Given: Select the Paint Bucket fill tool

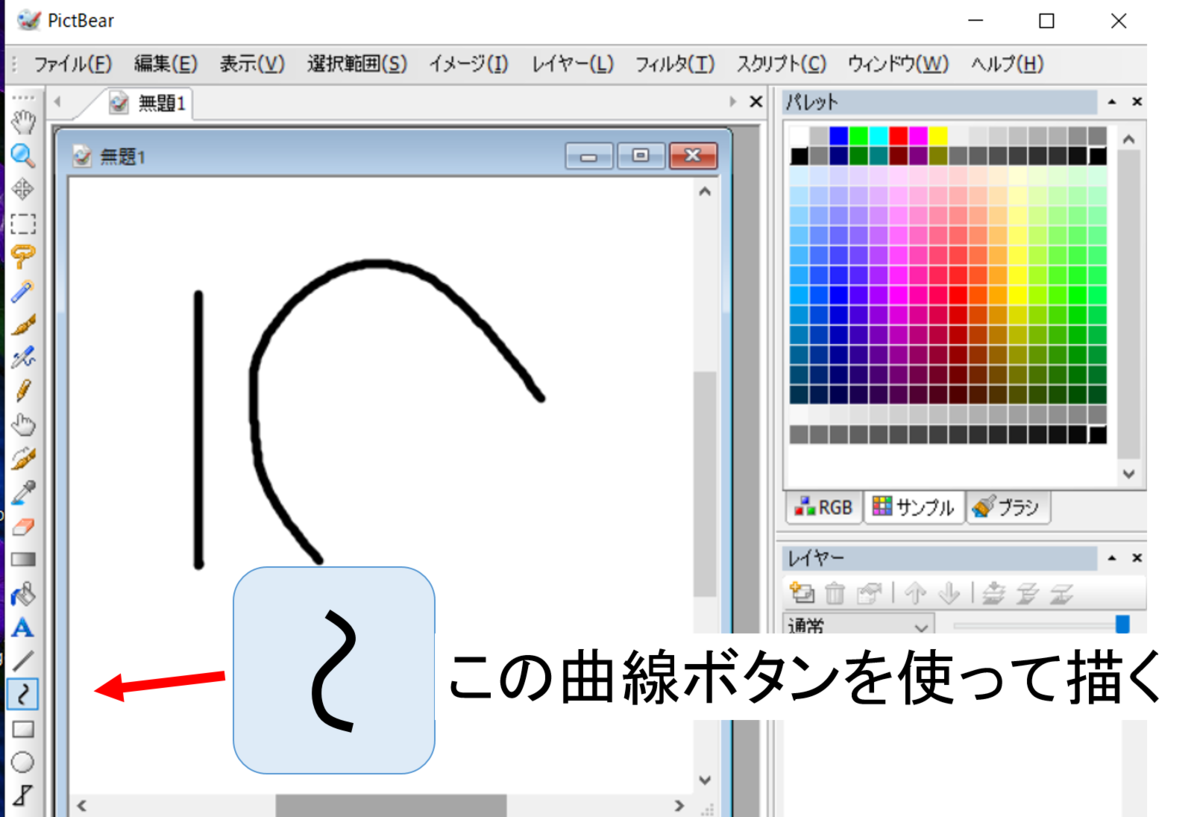Looking at the screenshot, I should click(22, 594).
